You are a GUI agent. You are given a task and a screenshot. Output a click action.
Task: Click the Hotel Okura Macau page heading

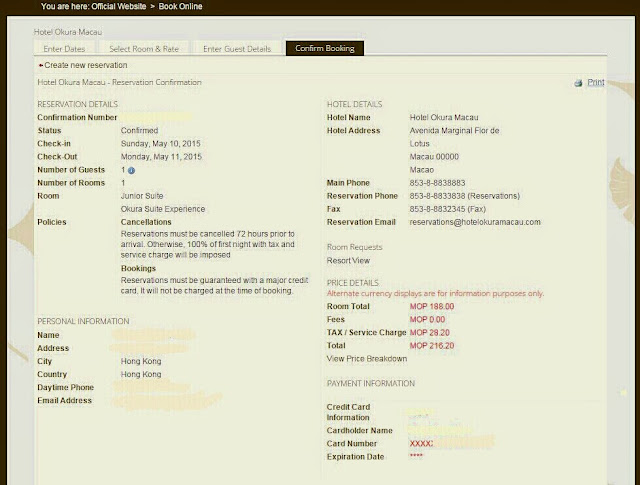[x=68, y=32]
